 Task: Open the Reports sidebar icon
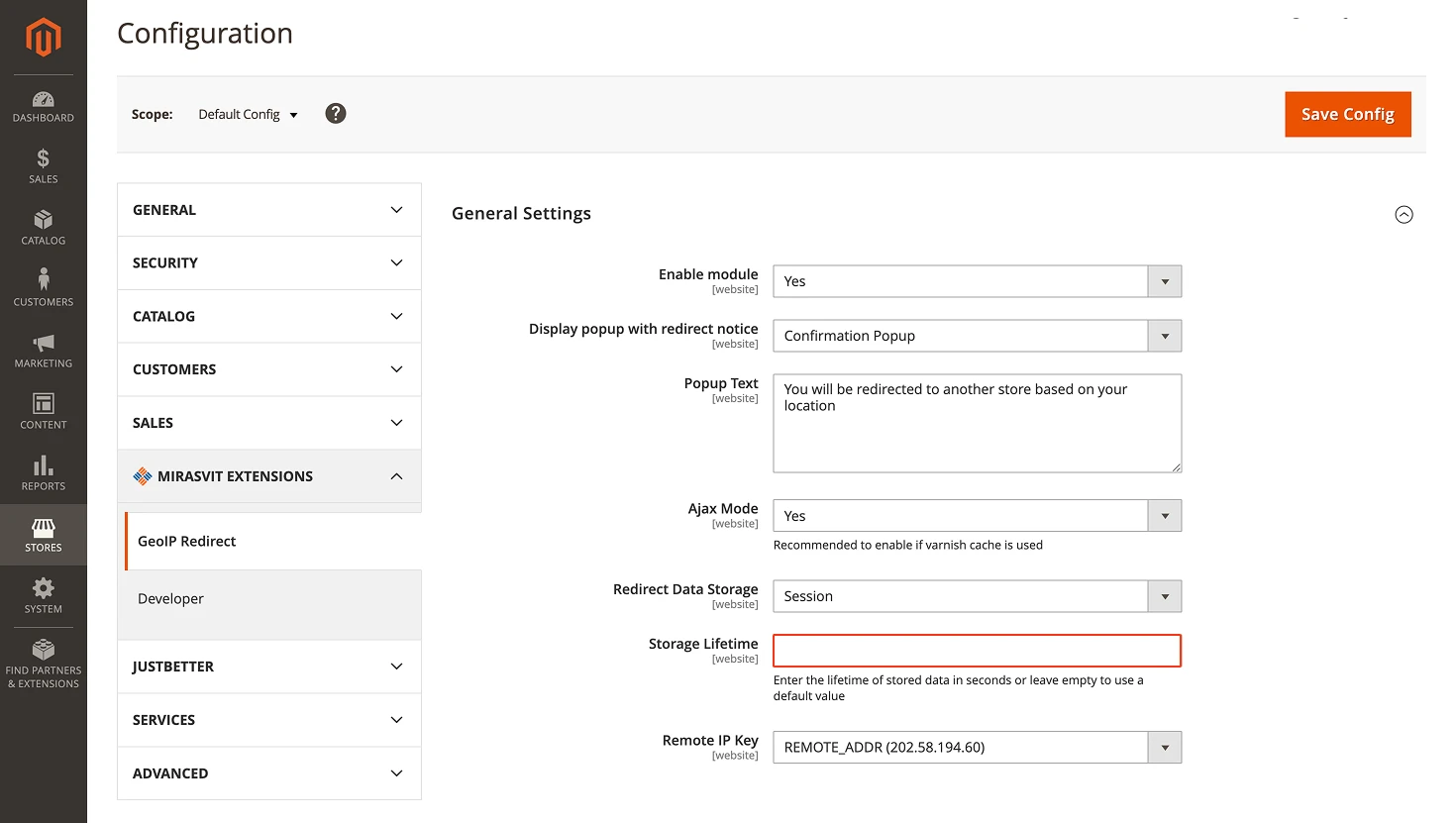(43, 472)
